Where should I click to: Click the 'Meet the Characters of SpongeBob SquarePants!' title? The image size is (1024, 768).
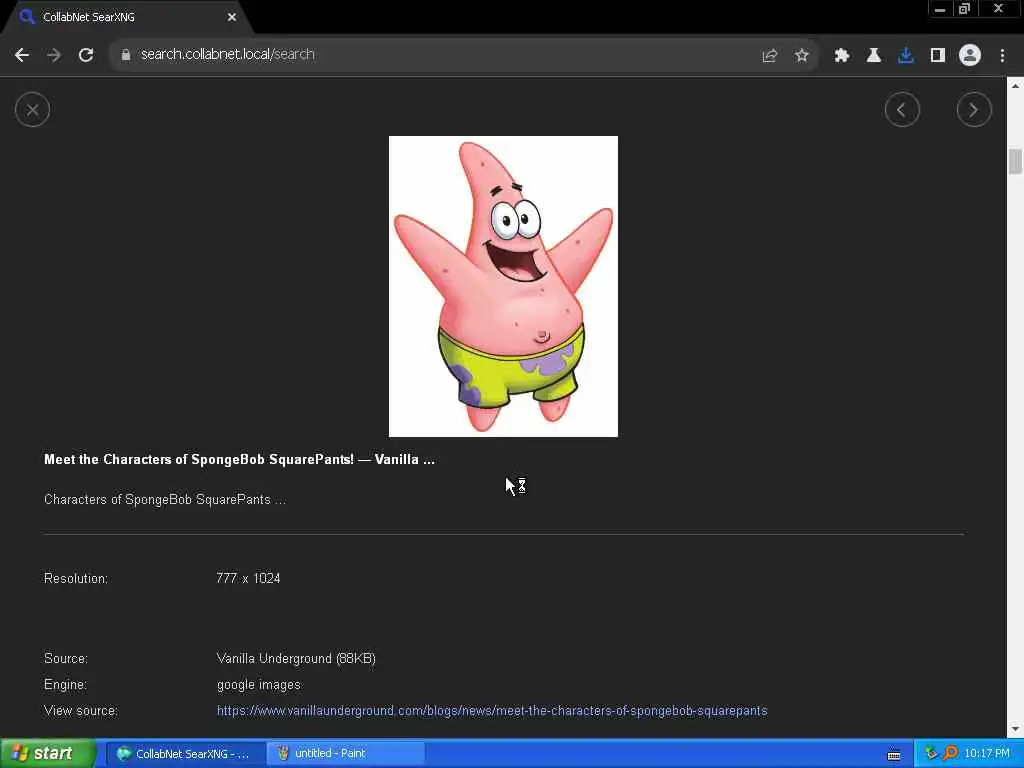239,459
